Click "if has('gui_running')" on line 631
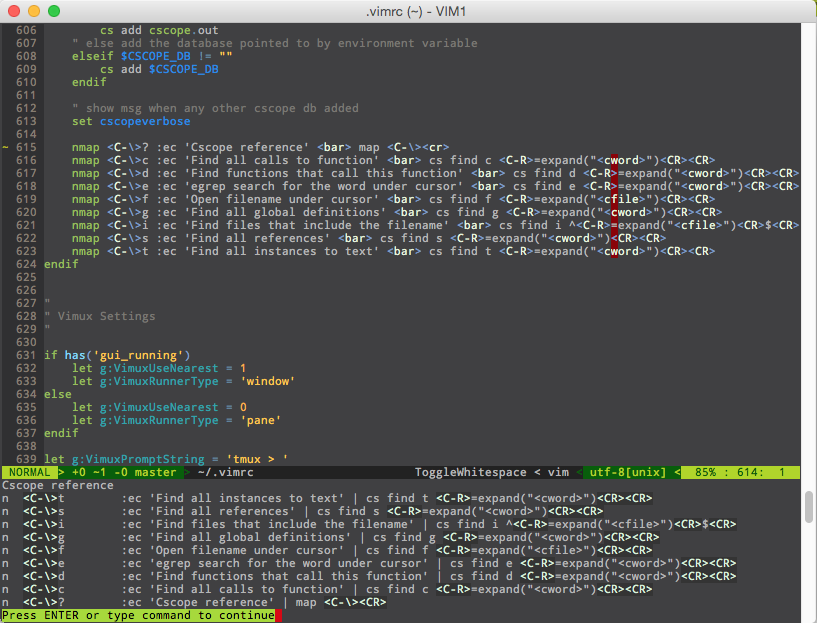 [117, 355]
